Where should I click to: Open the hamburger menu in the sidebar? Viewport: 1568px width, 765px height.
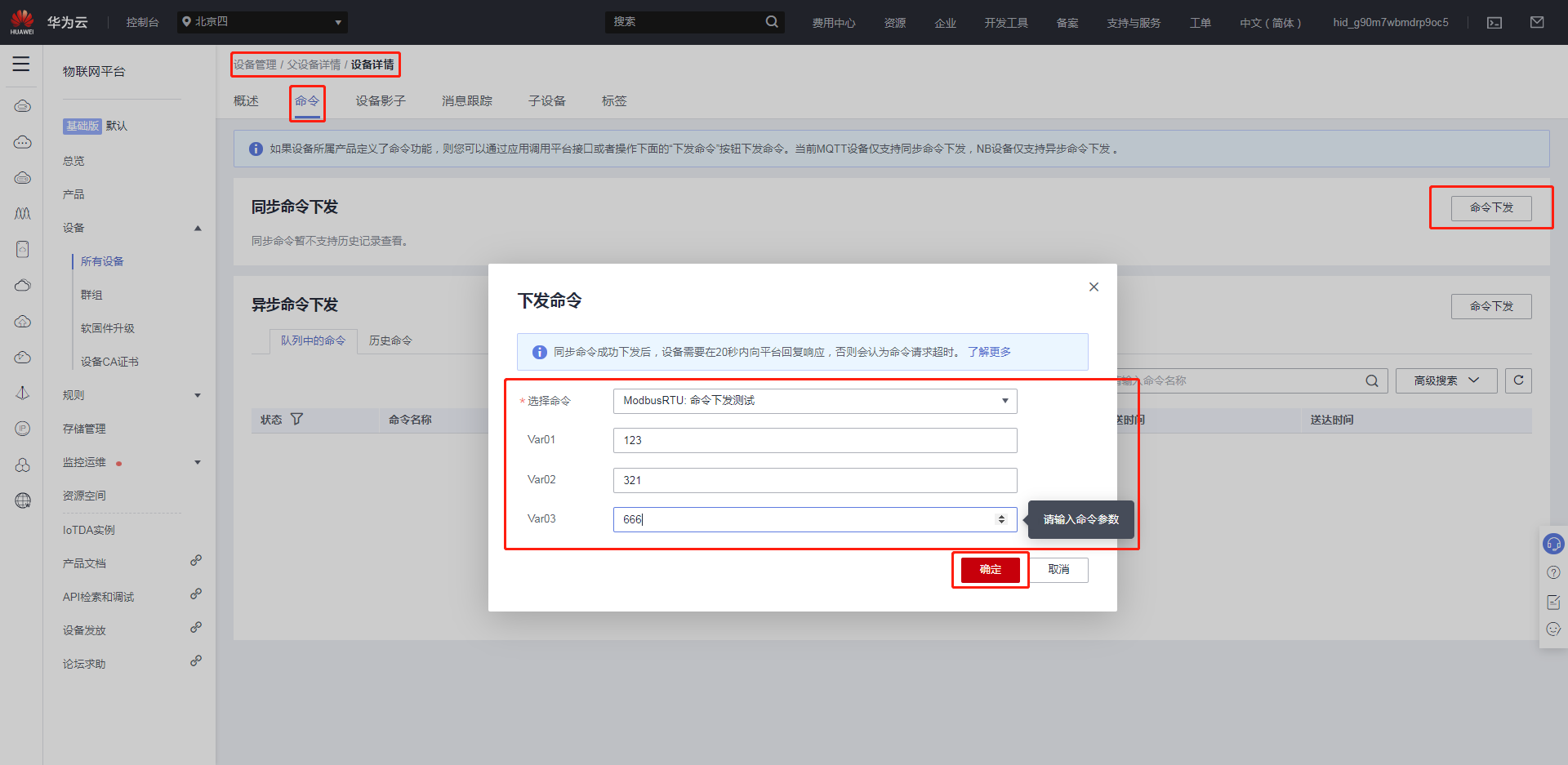(21, 64)
